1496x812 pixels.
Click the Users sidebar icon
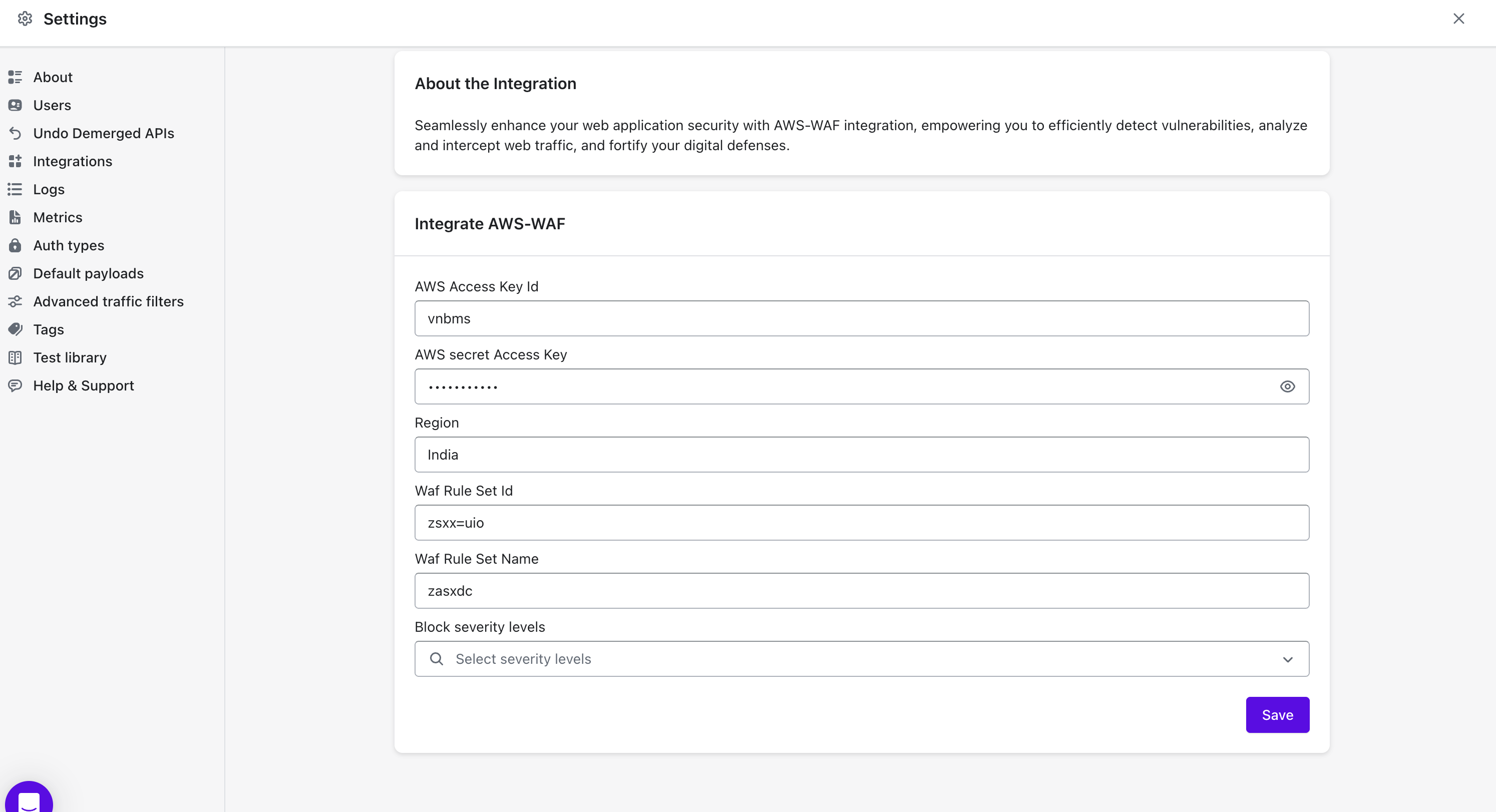coord(15,105)
